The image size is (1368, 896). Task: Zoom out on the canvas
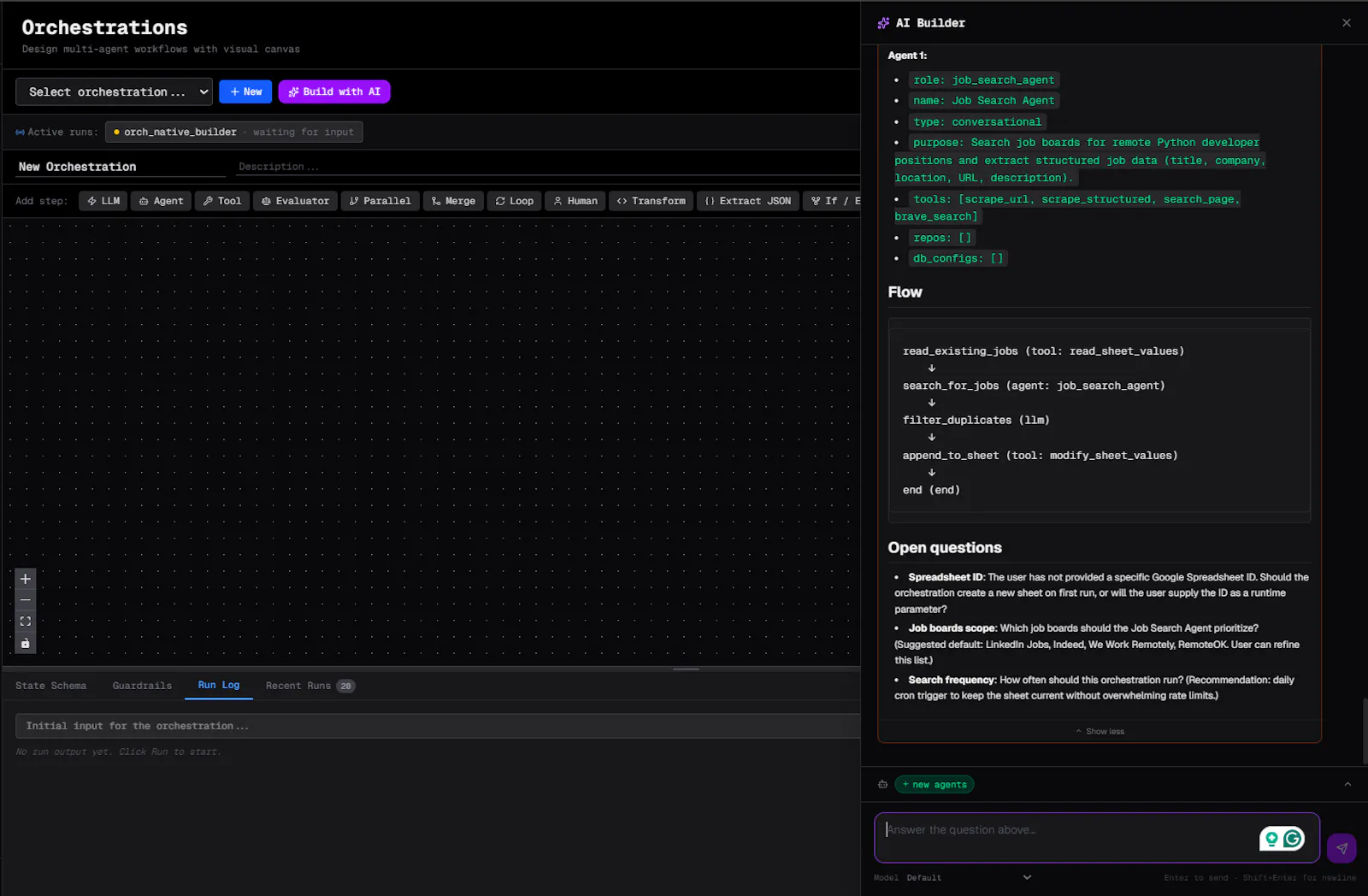(x=26, y=600)
